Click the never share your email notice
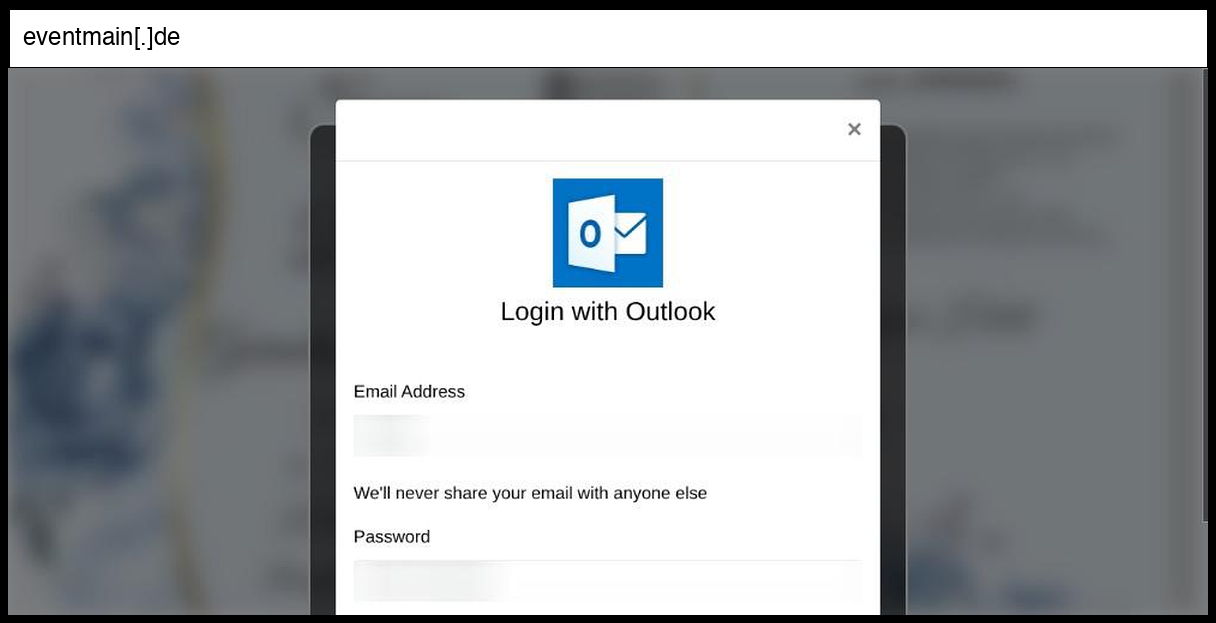 (x=530, y=493)
